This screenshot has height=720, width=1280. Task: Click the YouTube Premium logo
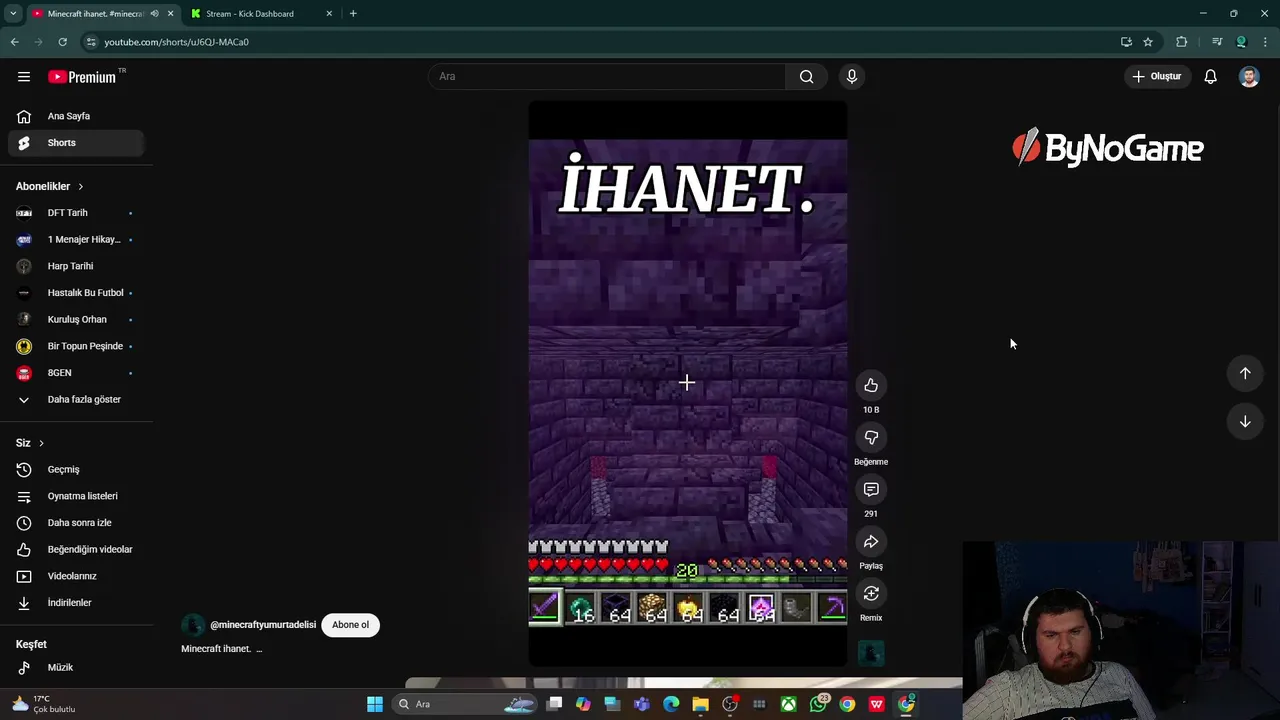pyautogui.click(x=82, y=77)
